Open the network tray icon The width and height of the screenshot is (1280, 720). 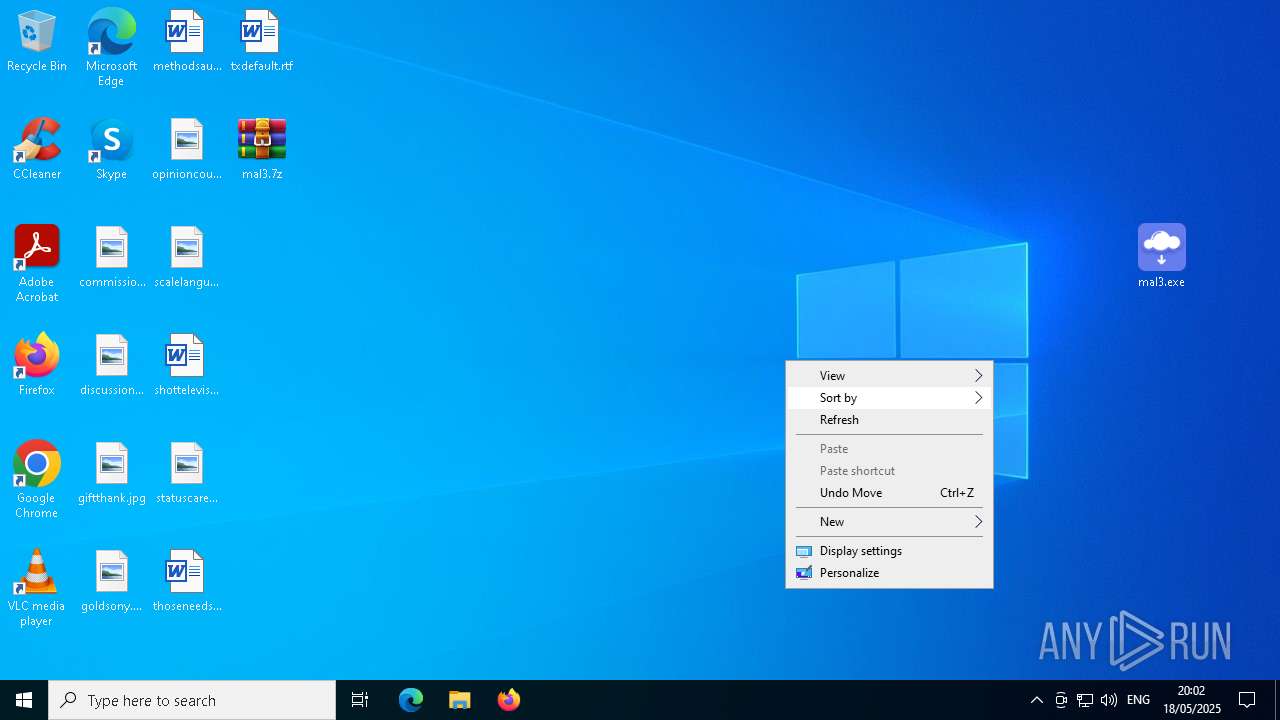pos(1085,700)
